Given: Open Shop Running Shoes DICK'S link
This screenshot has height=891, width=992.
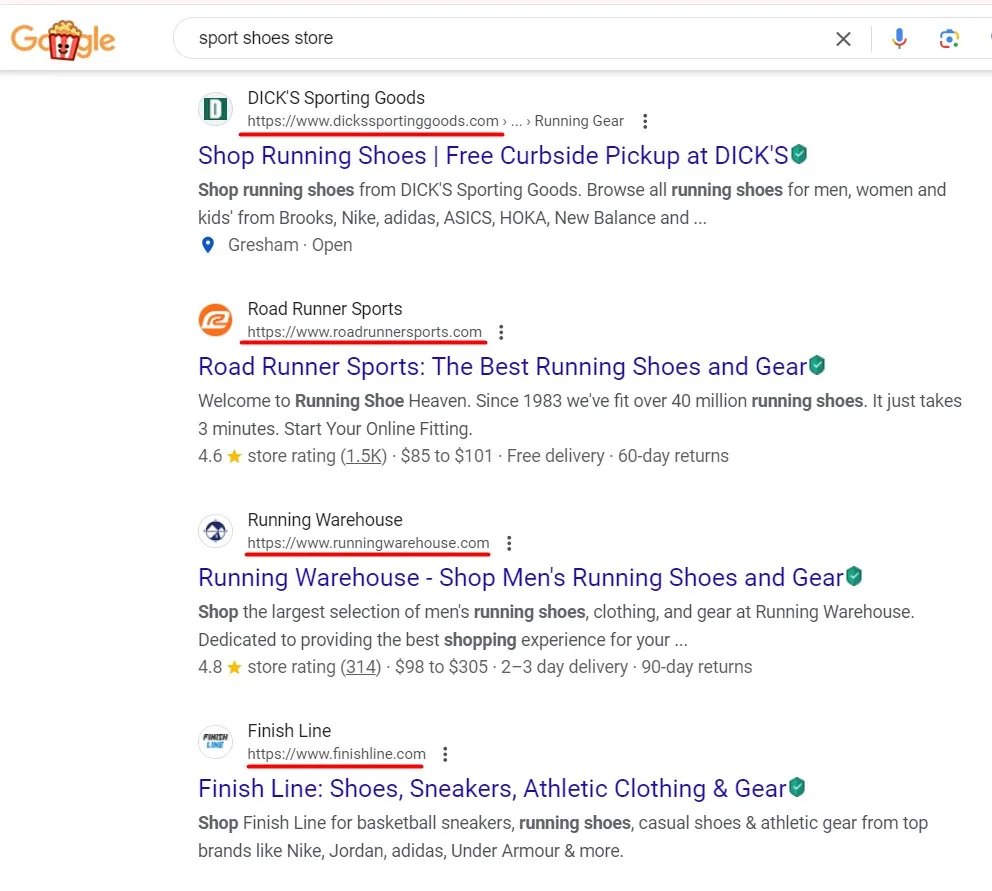Looking at the screenshot, I should pos(492,156).
